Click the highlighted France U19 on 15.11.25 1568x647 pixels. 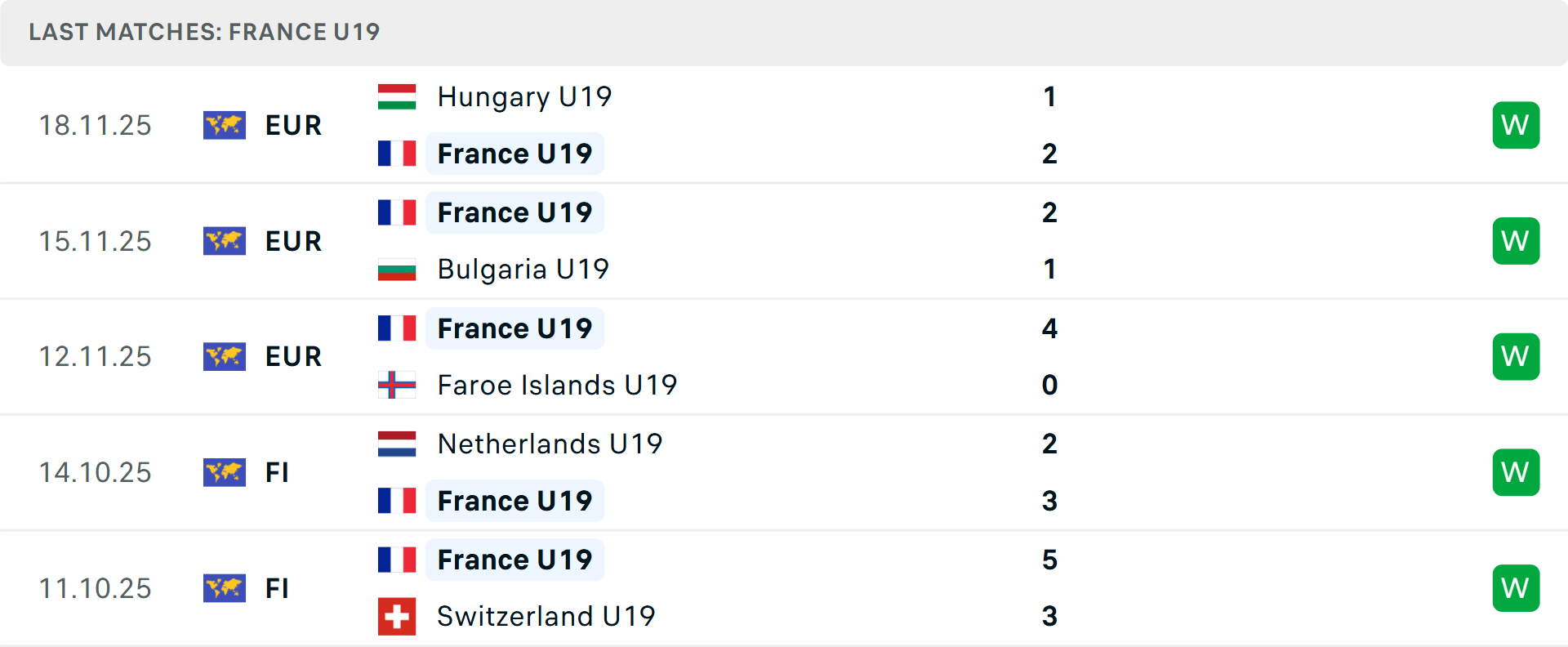(x=514, y=212)
